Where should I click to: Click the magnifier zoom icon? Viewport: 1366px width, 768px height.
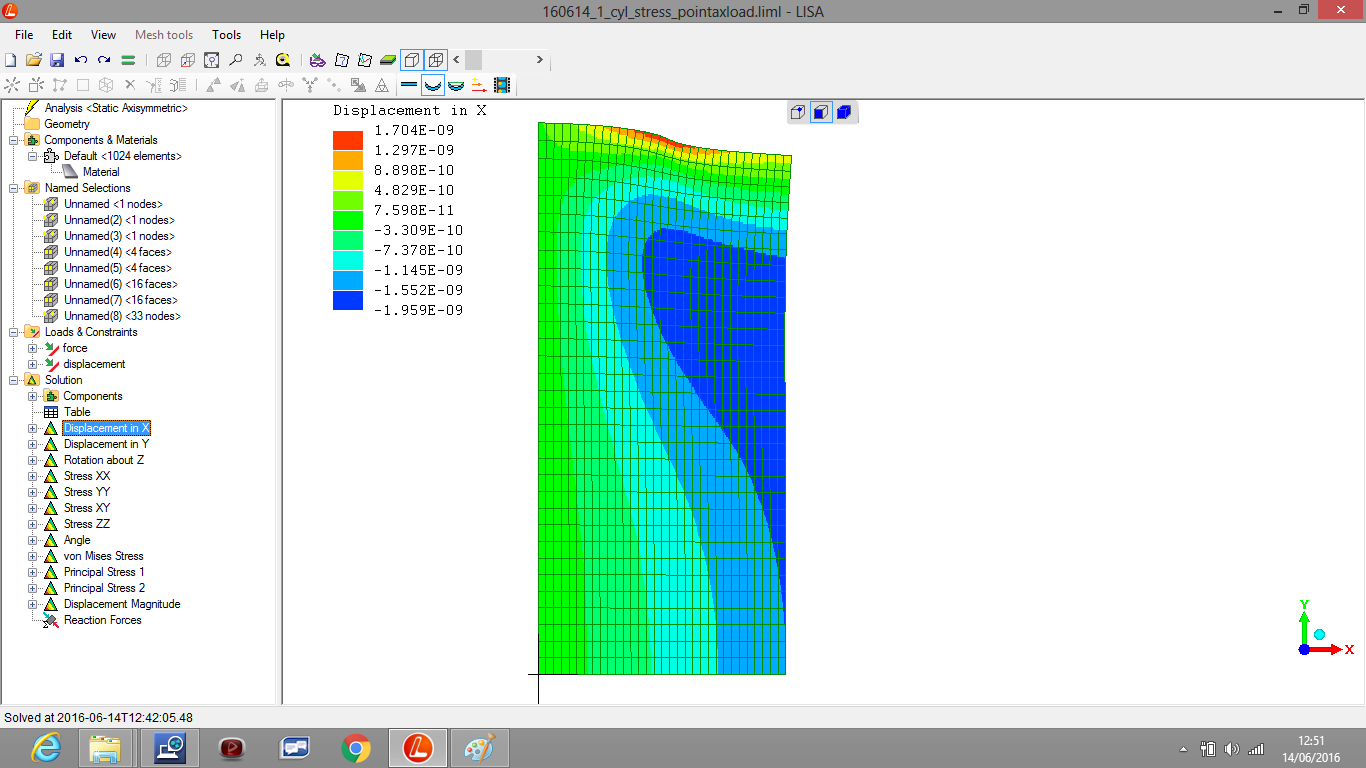pyautogui.click(x=236, y=60)
